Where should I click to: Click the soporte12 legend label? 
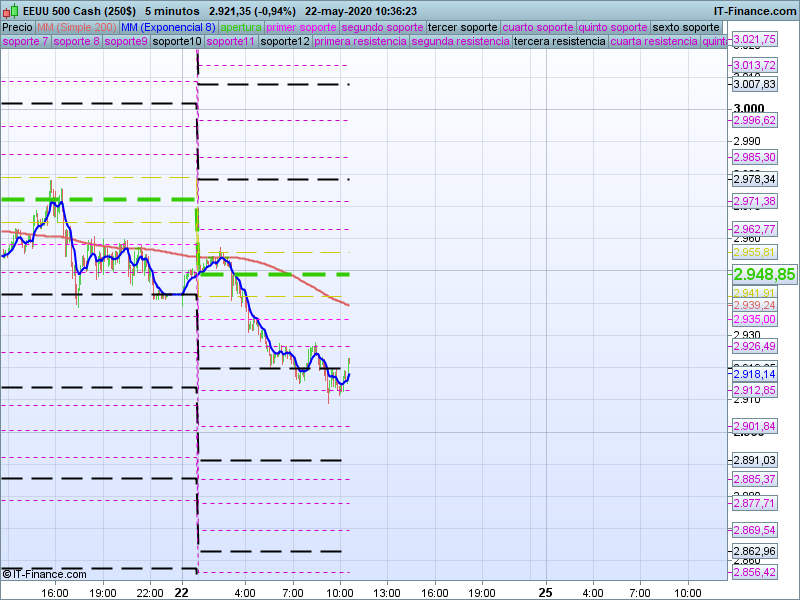[x=285, y=42]
